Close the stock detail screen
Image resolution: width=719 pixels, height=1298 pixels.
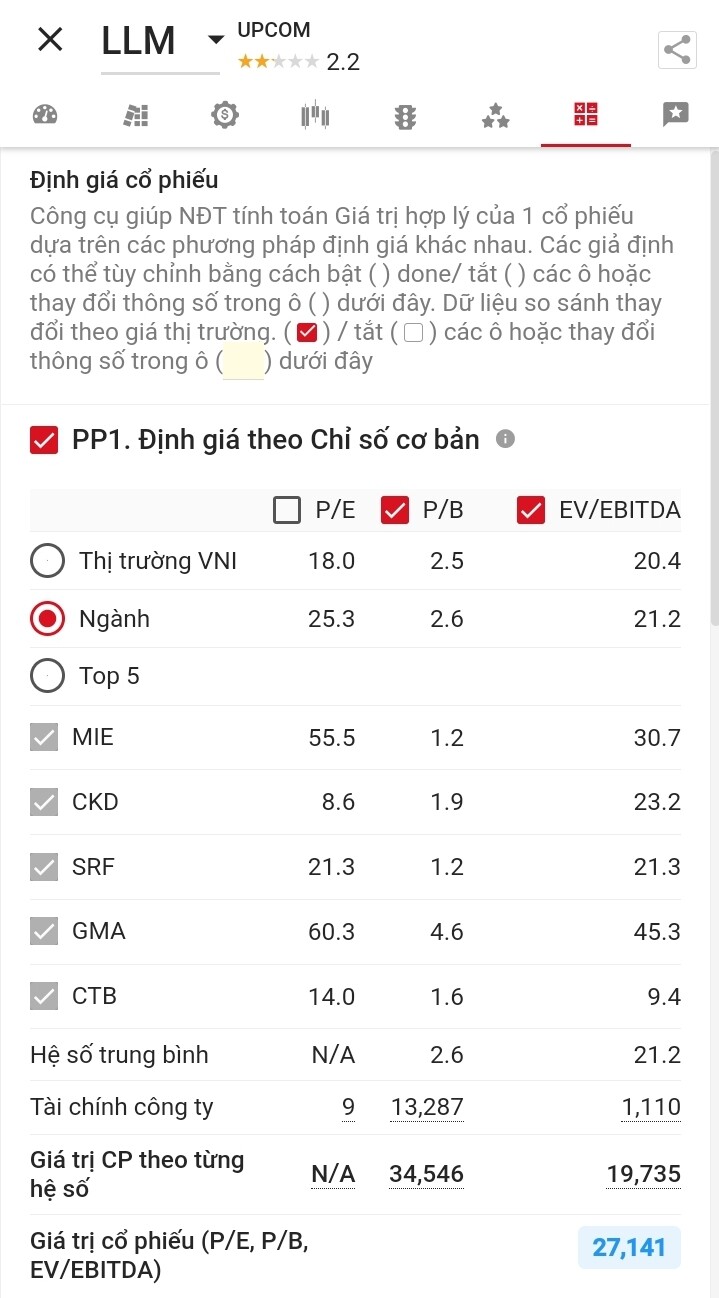[49, 40]
